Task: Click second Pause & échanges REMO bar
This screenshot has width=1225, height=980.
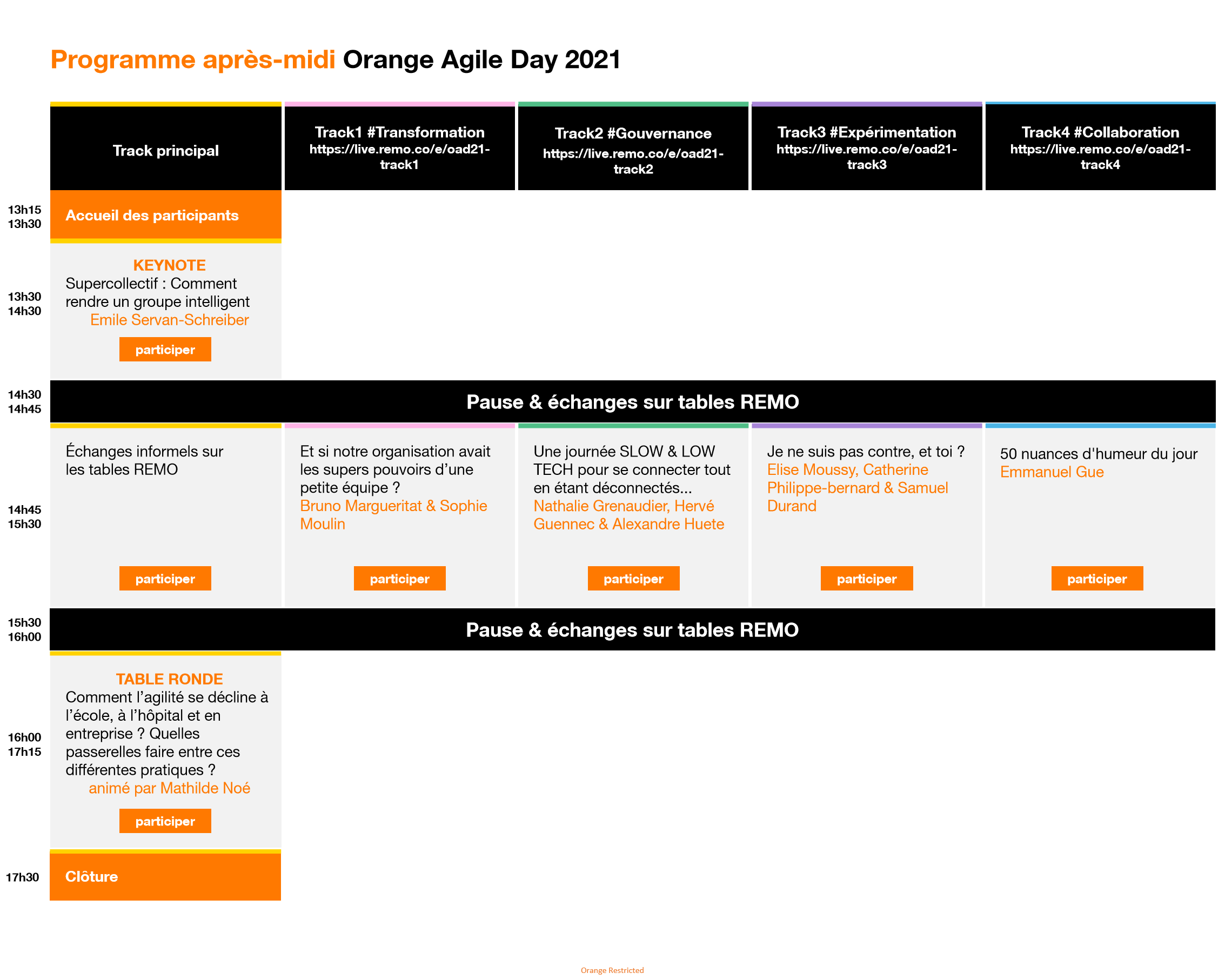Action: [x=632, y=629]
